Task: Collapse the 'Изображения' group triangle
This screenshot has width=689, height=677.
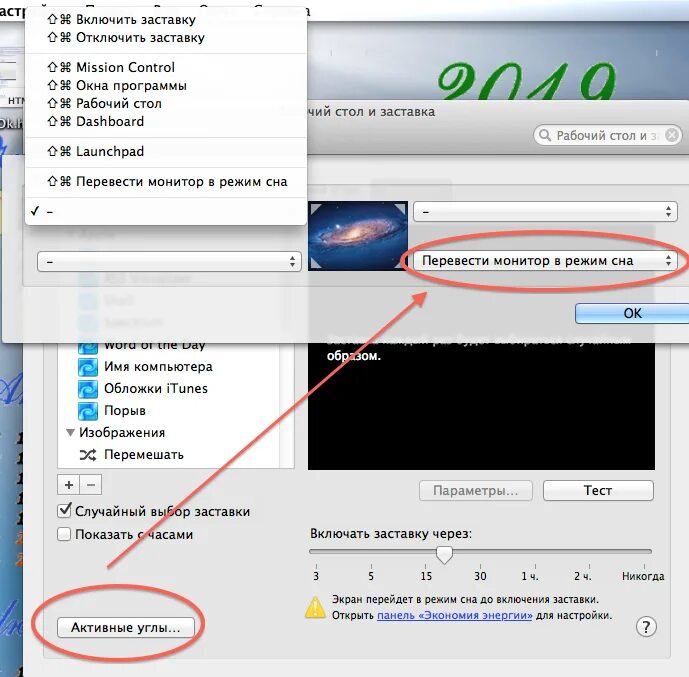Action: point(70,432)
